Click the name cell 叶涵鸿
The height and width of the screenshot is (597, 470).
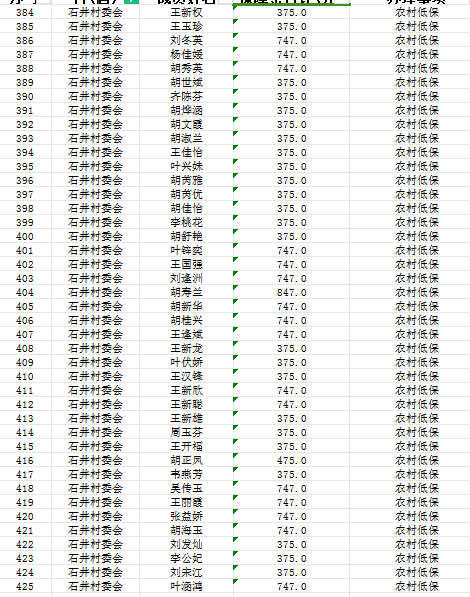186,586
